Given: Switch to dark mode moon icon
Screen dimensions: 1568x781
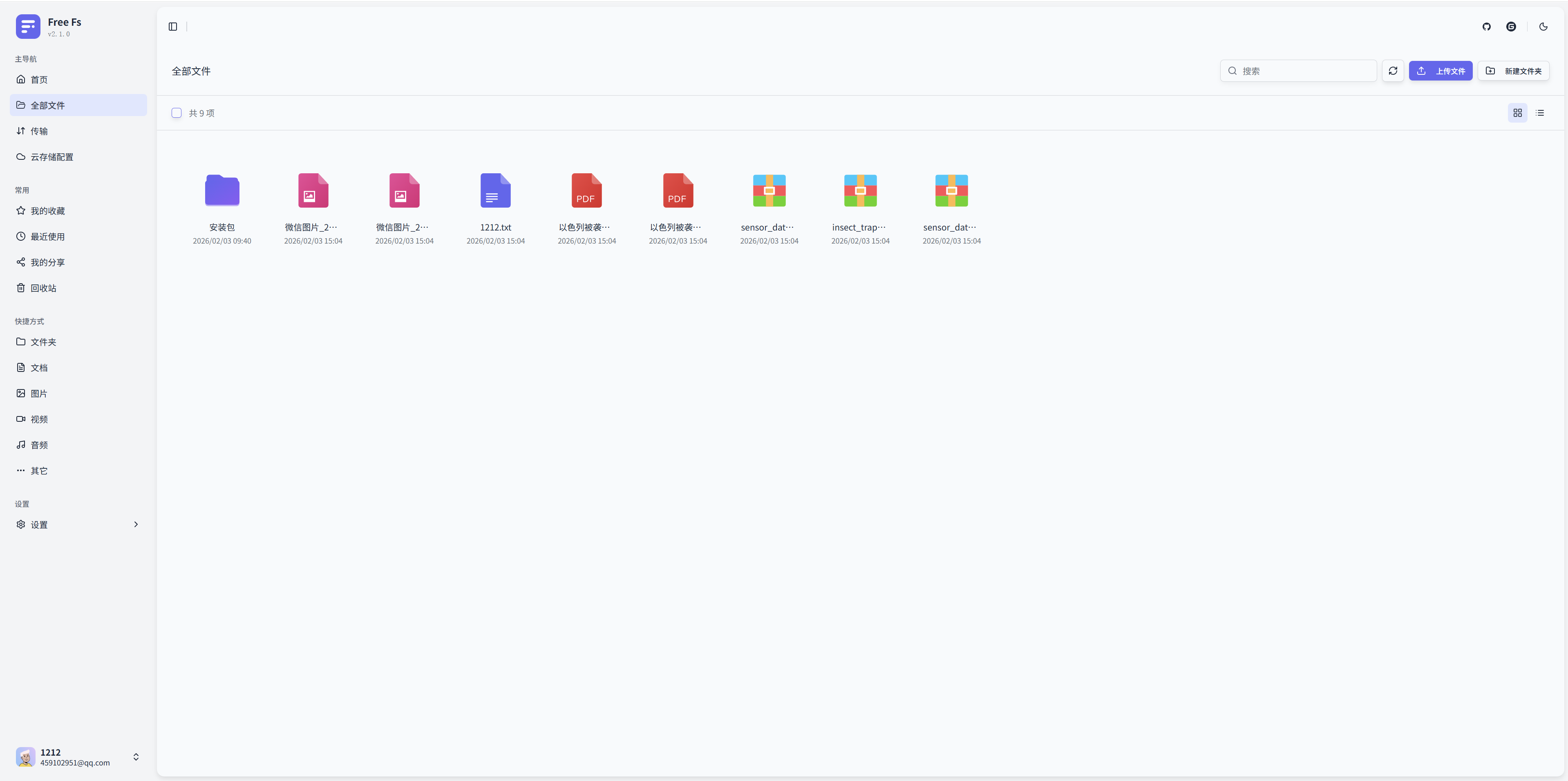Looking at the screenshot, I should click(x=1543, y=27).
